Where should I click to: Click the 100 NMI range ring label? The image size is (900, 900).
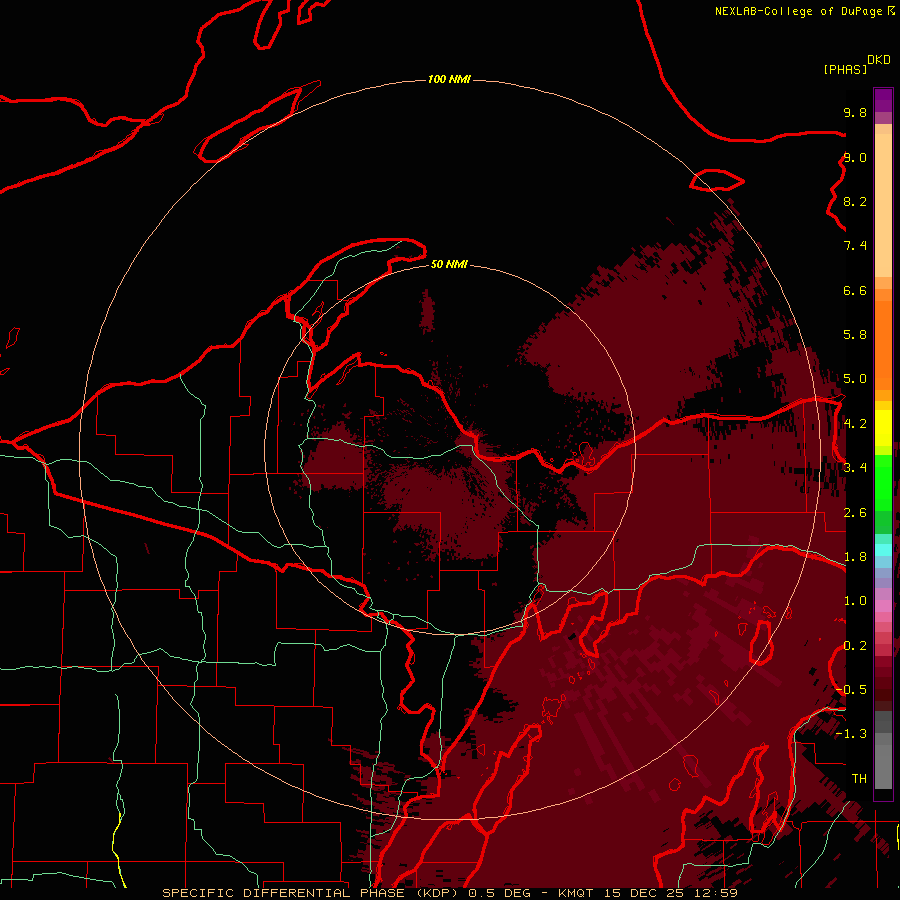coord(449,79)
